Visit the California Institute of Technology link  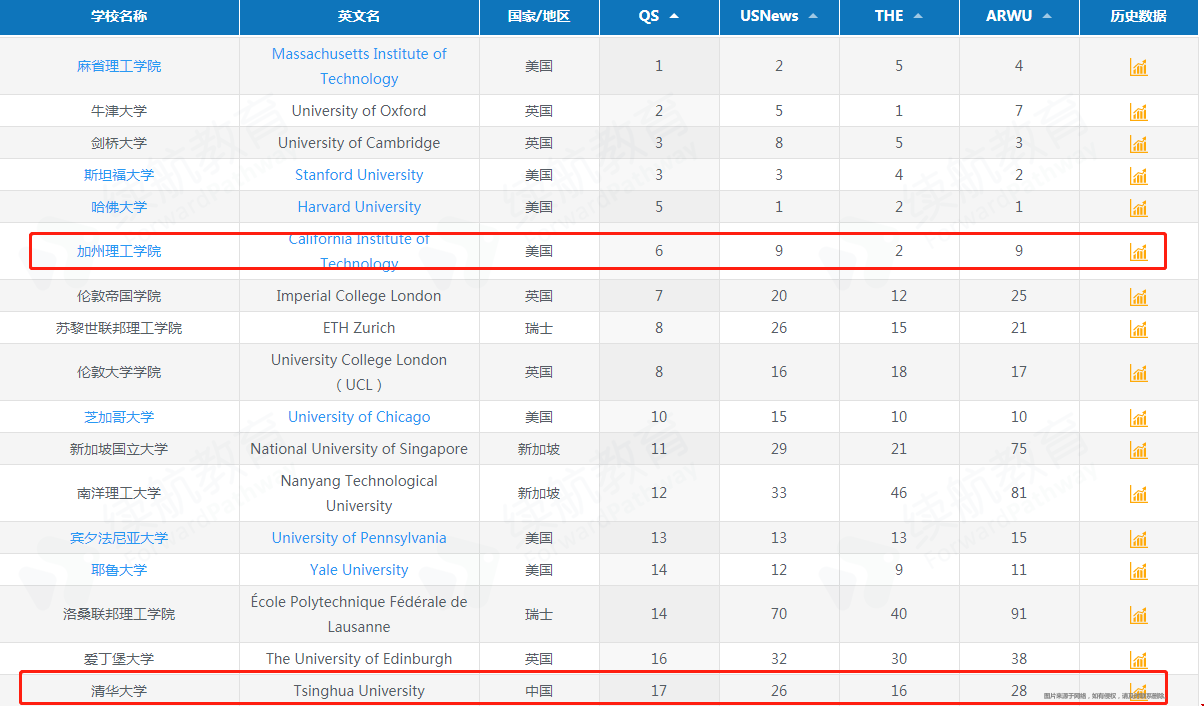click(359, 251)
